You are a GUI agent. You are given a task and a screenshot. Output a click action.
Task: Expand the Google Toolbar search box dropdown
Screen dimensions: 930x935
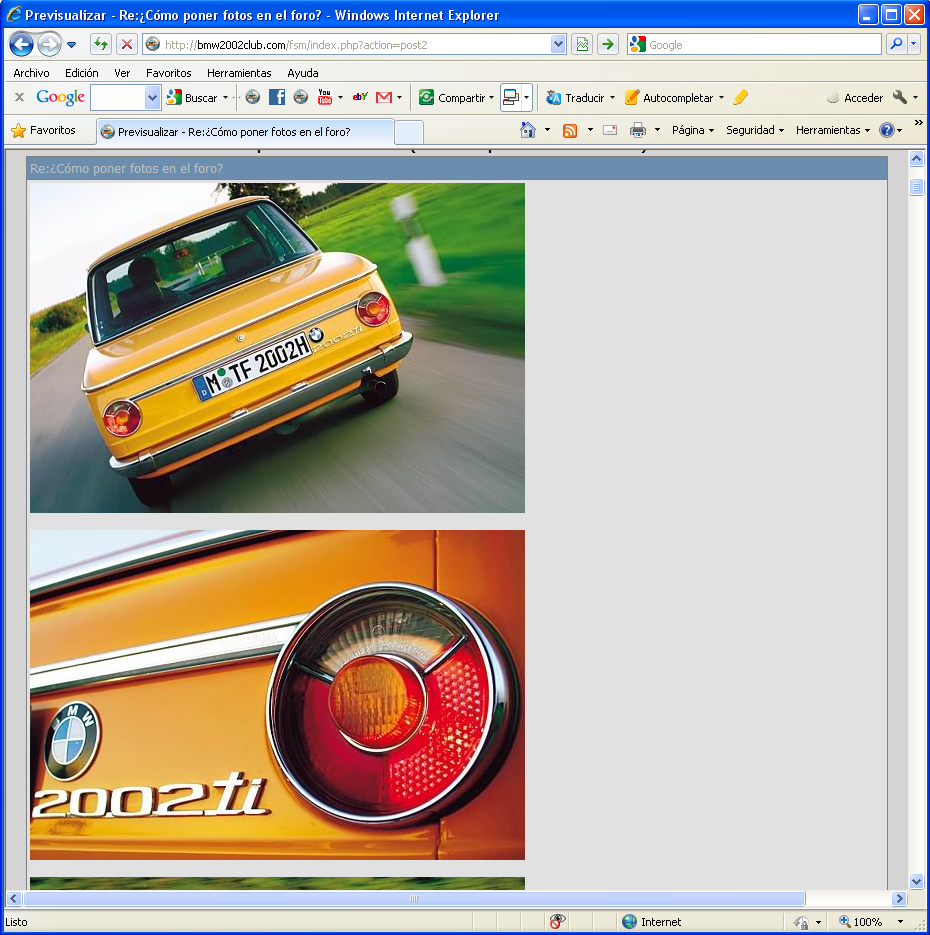click(x=152, y=97)
